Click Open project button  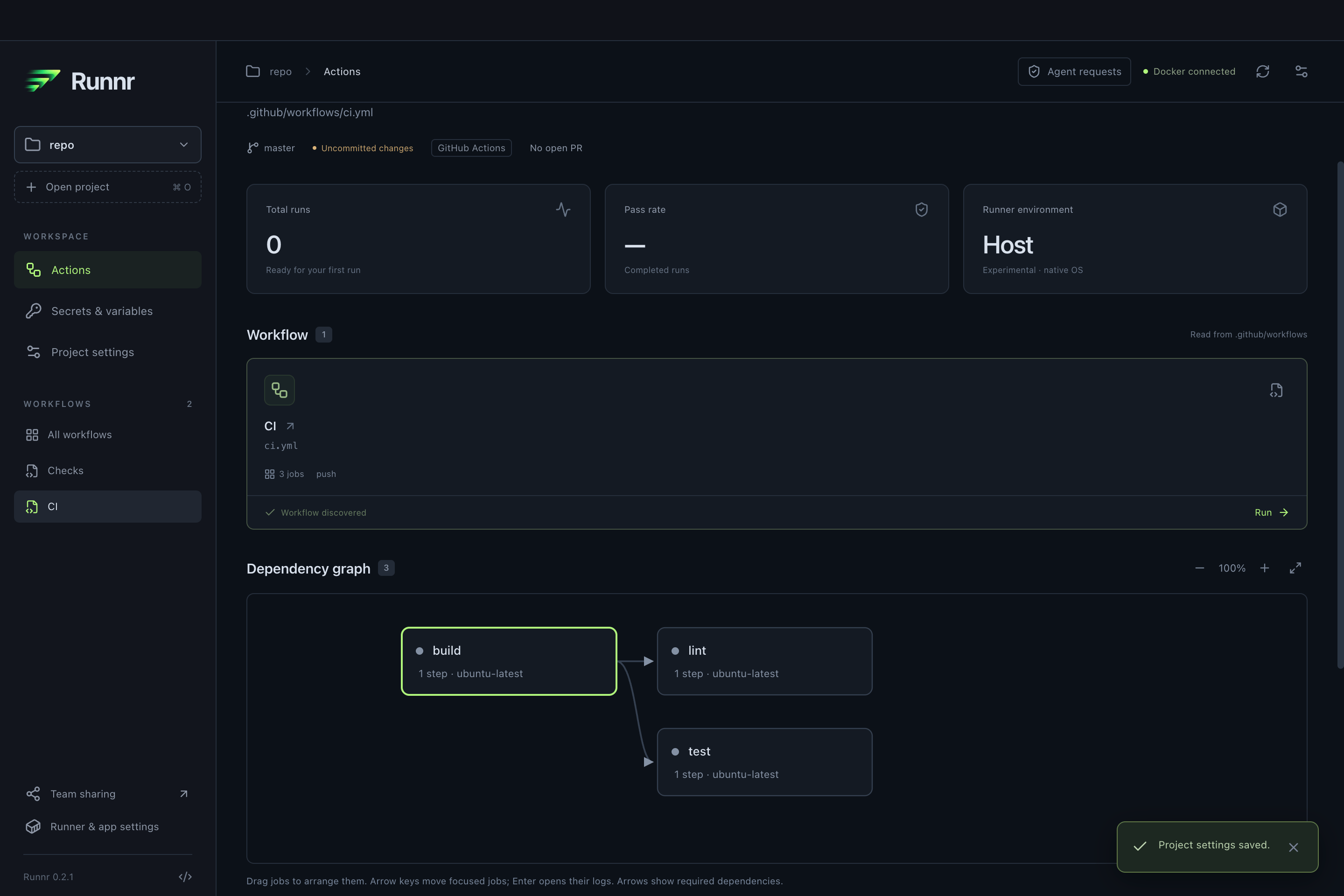(107, 187)
